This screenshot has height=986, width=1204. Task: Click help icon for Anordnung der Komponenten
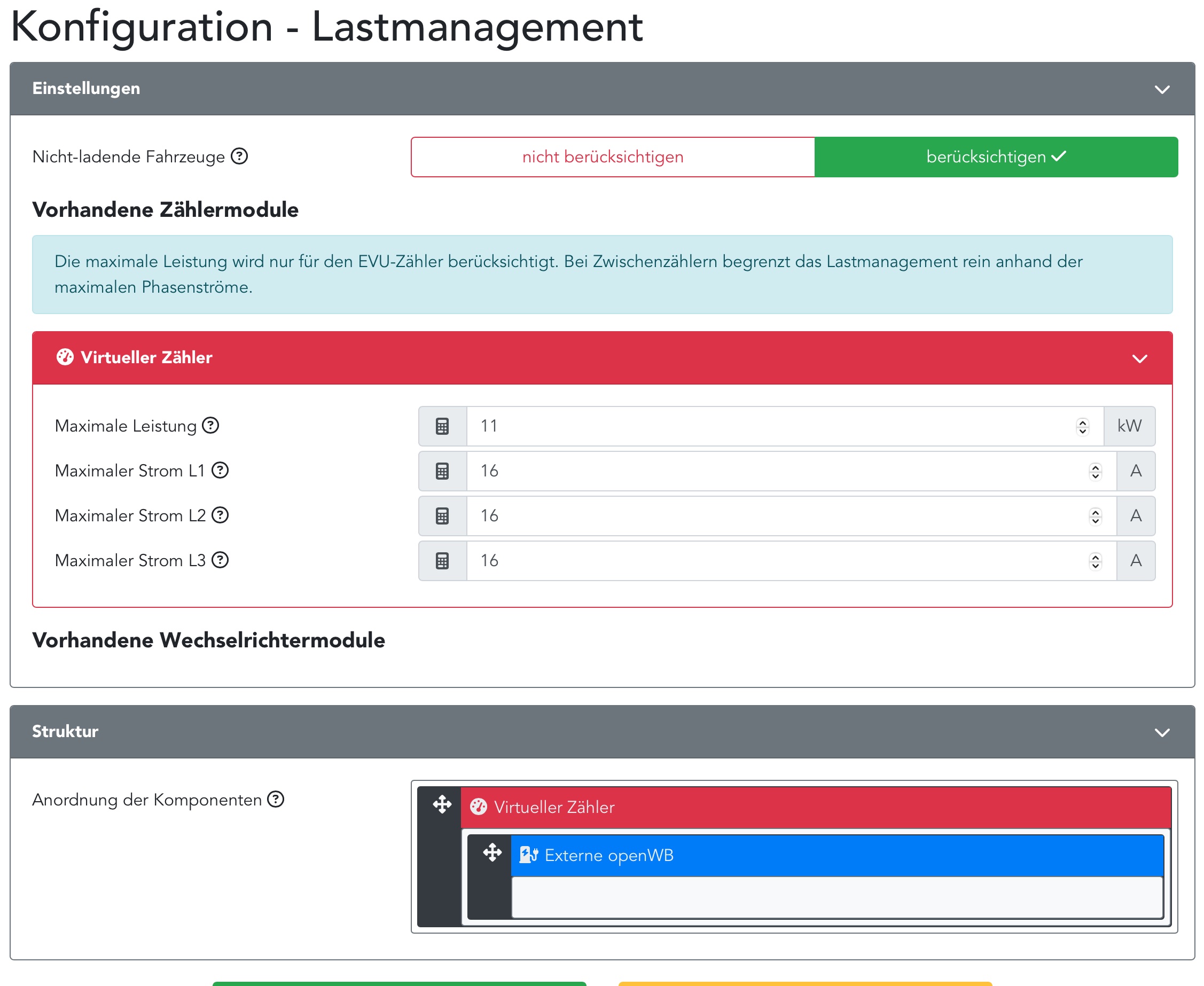(276, 800)
